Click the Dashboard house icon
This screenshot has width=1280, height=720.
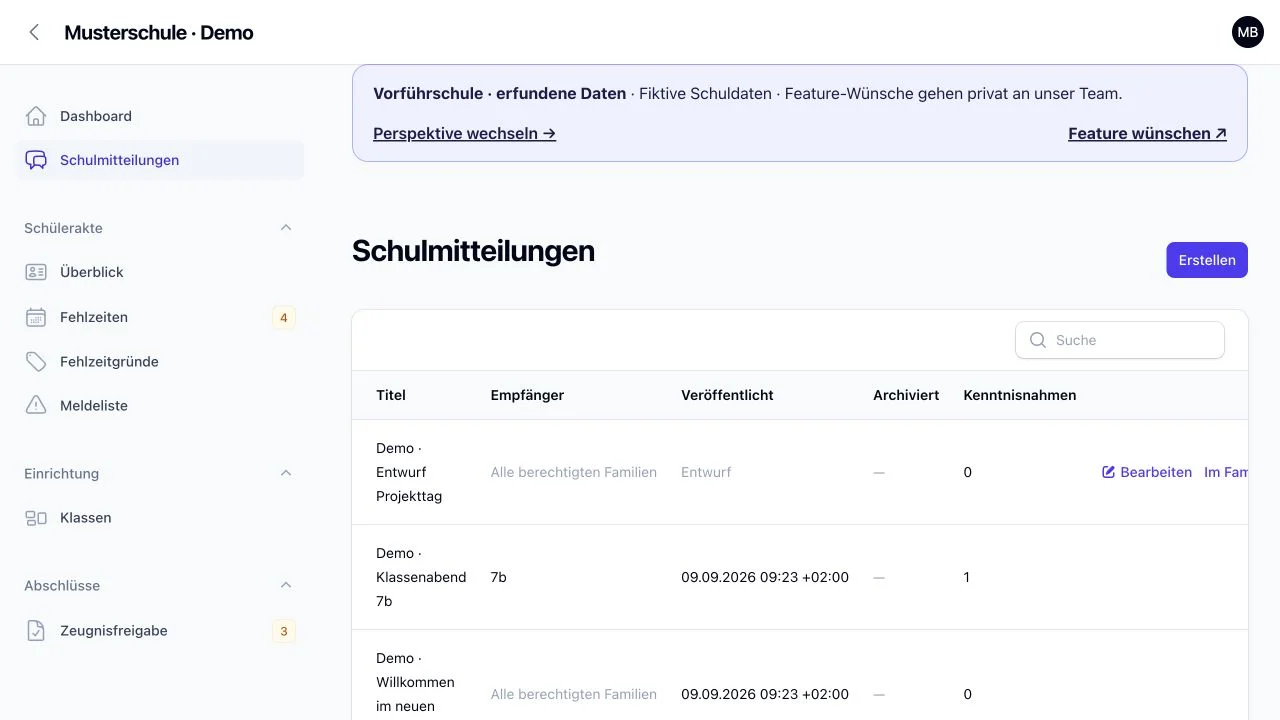click(x=36, y=116)
